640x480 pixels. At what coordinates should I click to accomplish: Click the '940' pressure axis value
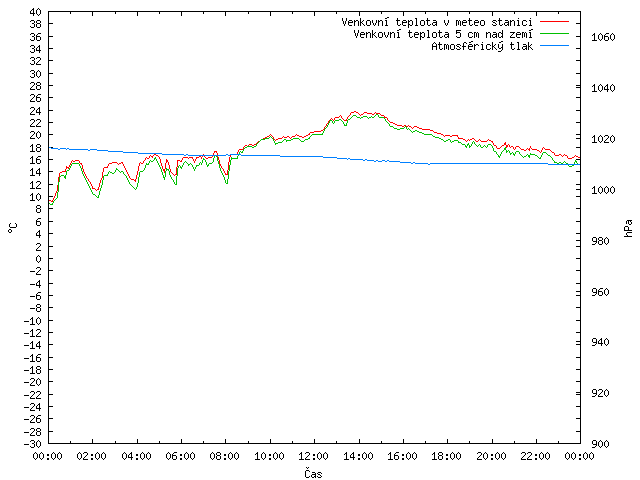point(600,342)
